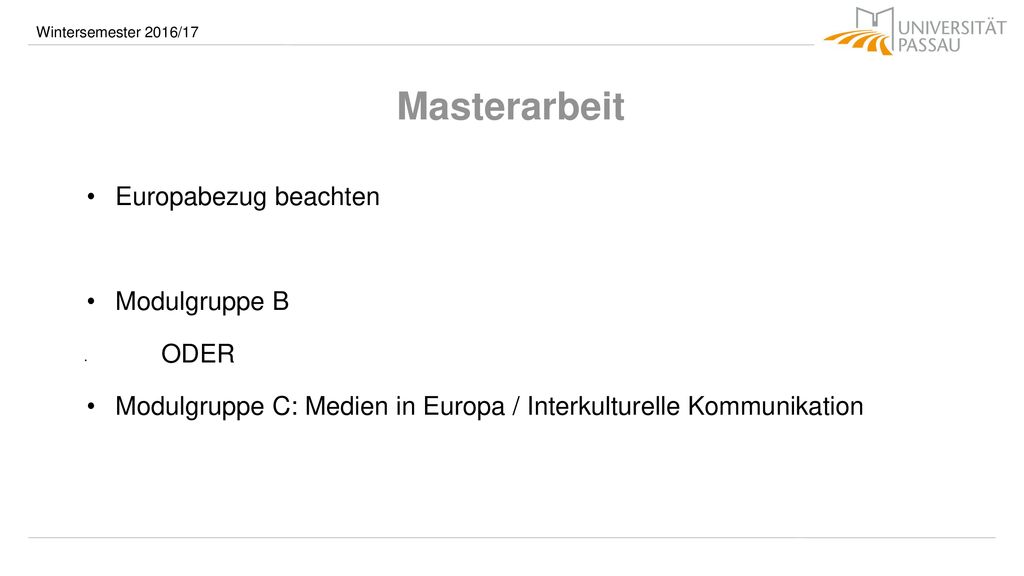Viewport: 1024px width, 576px height.
Task: Click the tiny dot left of ODER
Action: (x=86, y=359)
